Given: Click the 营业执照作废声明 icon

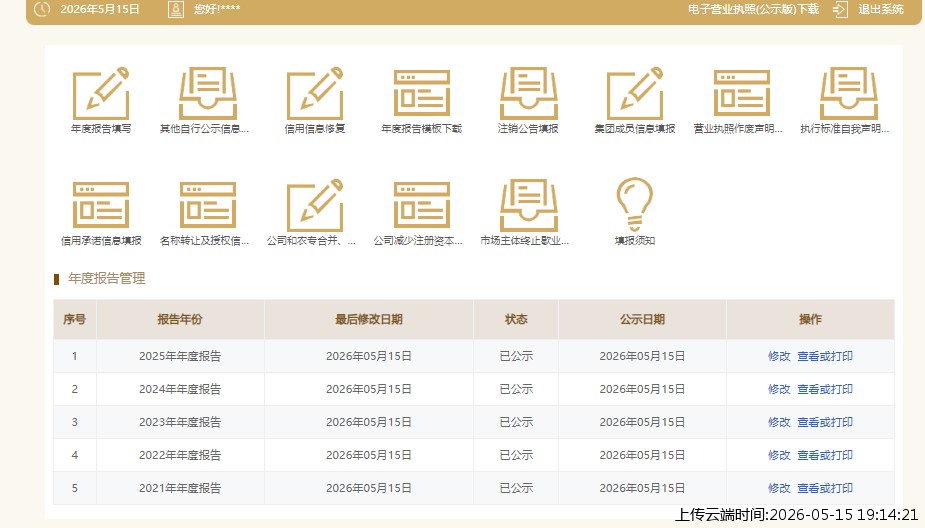Looking at the screenshot, I should point(742,94).
